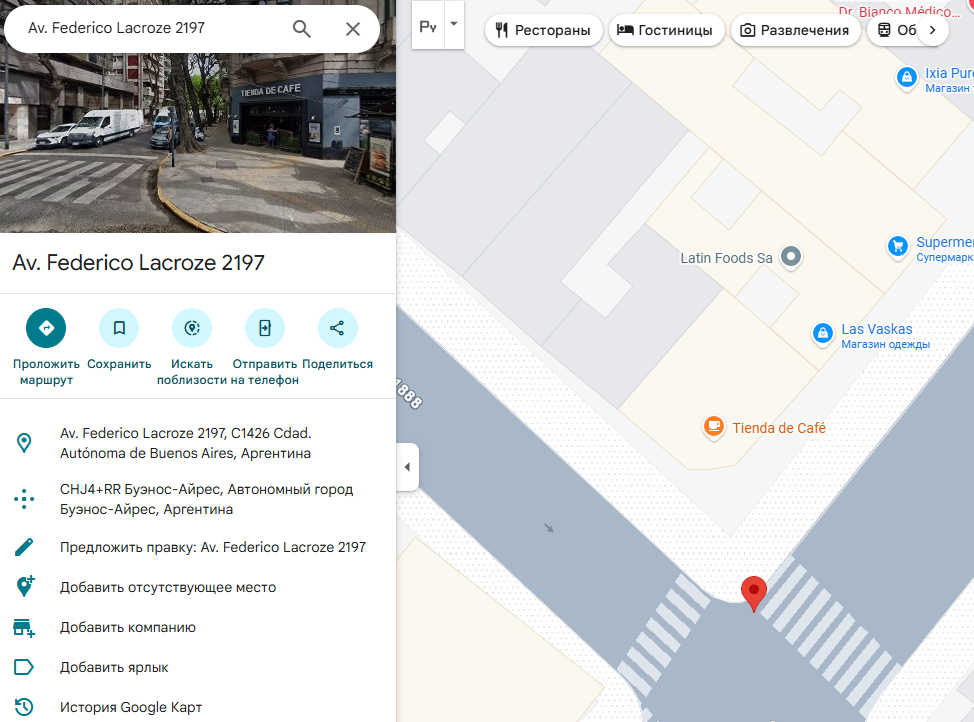This screenshot has height=722, width=974.
Task: Click the add missing place pin icon
Action: [x=25, y=587]
